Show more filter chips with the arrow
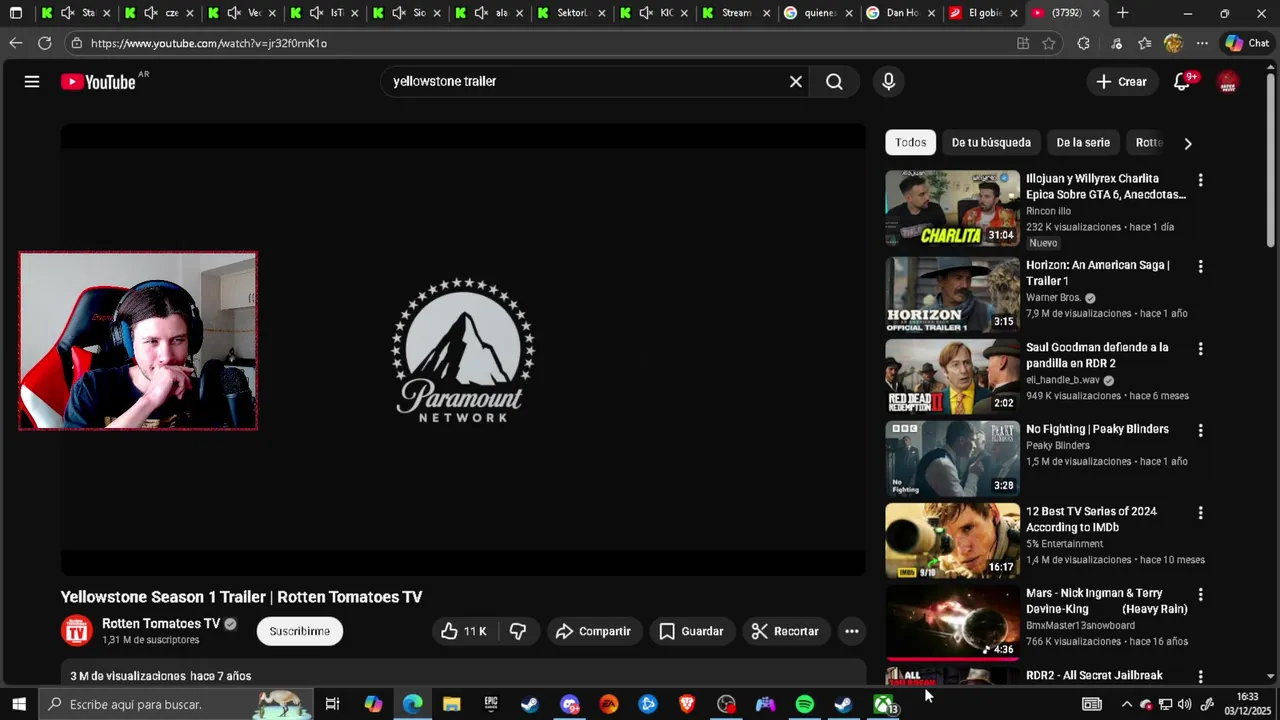Image resolution: width=1280 pixels, height=720 pixels. coord(1188,143)
